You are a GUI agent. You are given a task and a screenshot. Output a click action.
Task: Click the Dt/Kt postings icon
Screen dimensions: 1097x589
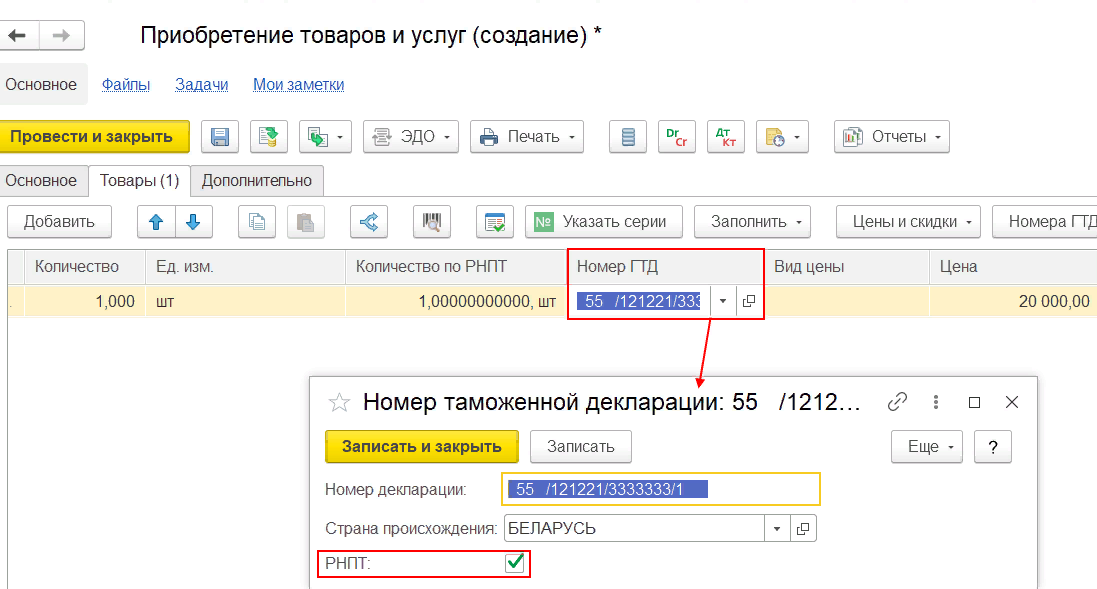tap(725, 137)
